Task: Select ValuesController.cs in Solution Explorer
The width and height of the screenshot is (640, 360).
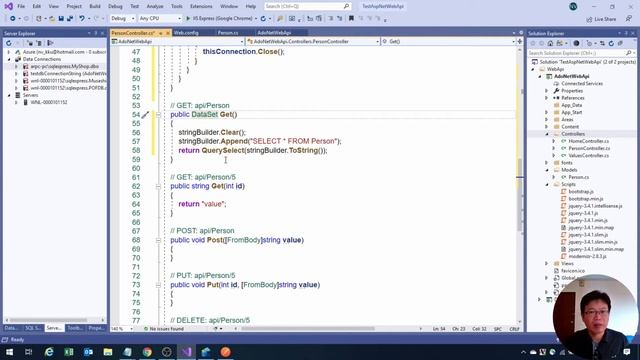Action: point(589,156)
